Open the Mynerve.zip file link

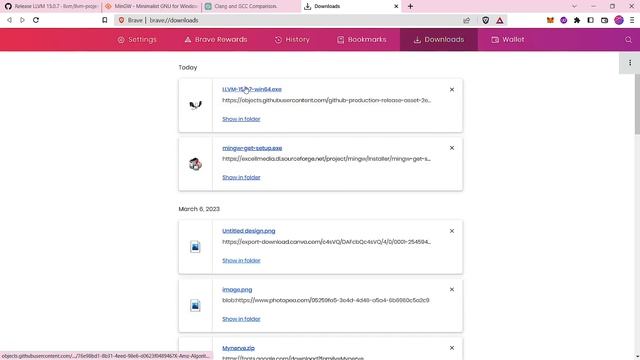(238, 348)
